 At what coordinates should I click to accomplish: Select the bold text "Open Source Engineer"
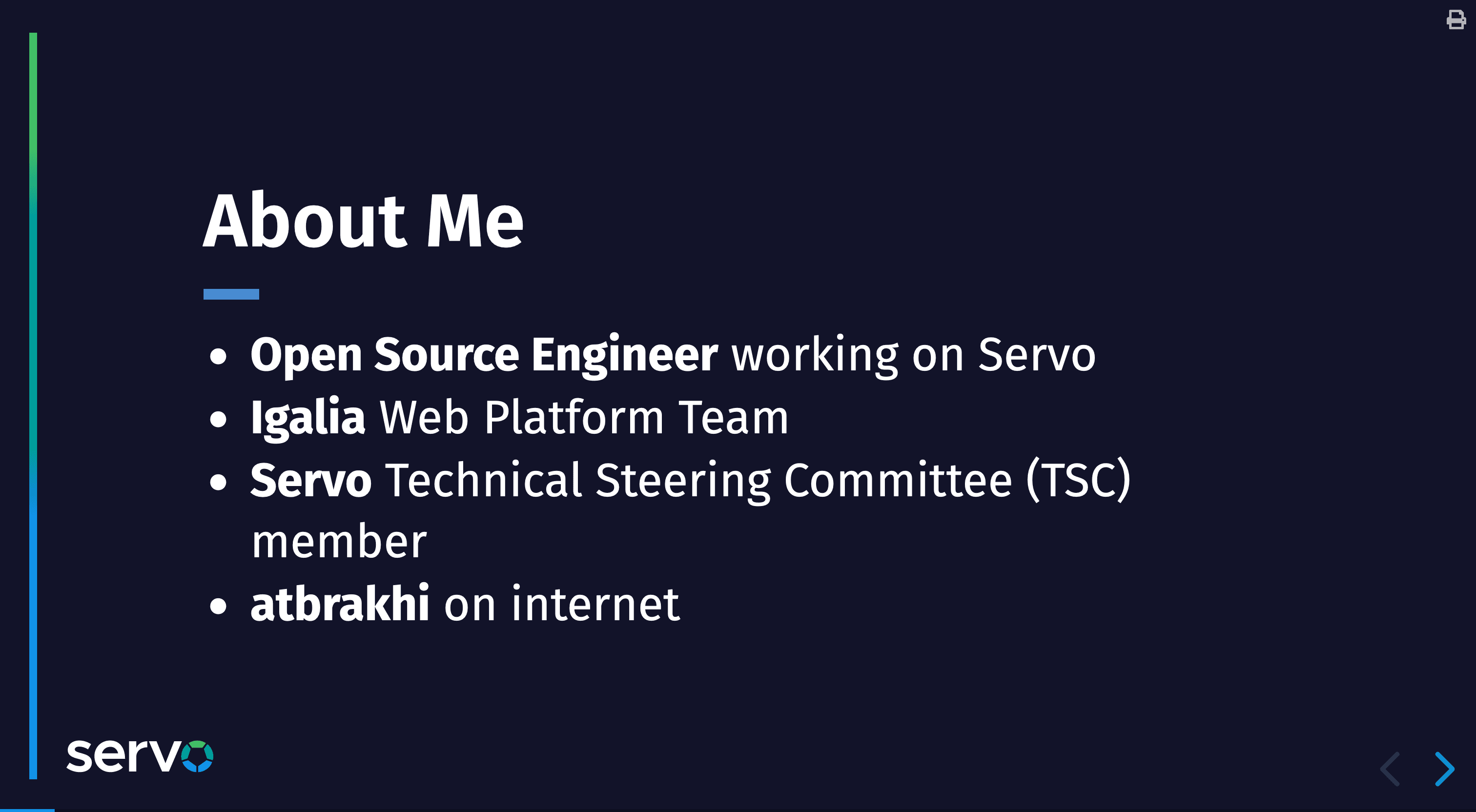(484, 355)
